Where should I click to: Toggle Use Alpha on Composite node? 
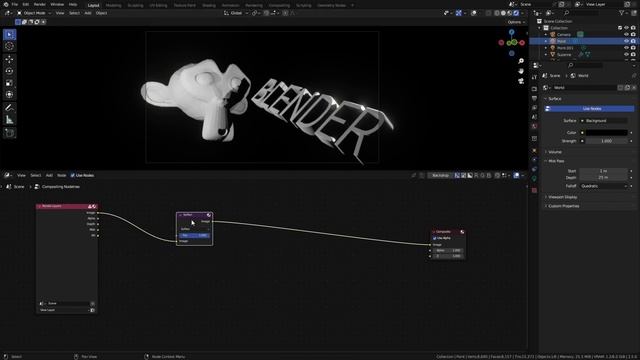[435, 238]
